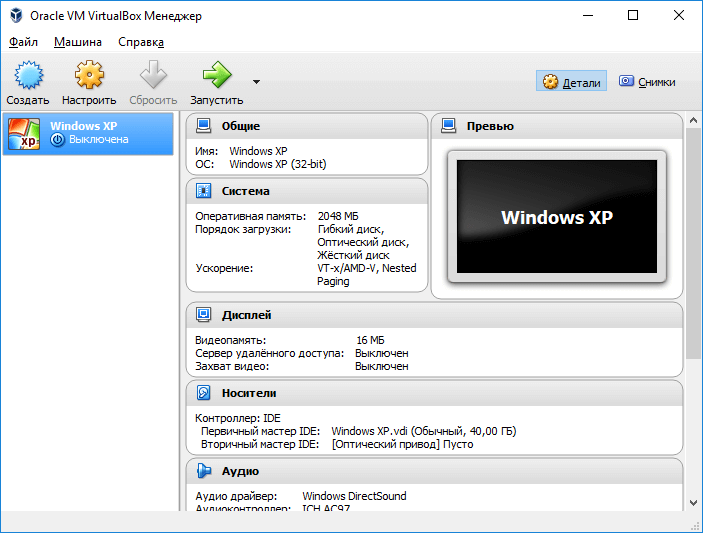Click the '2048 МБ' memory value
The height and width of the screenshot is (533, 703).
pyautogui.click(x=338, y=216)
